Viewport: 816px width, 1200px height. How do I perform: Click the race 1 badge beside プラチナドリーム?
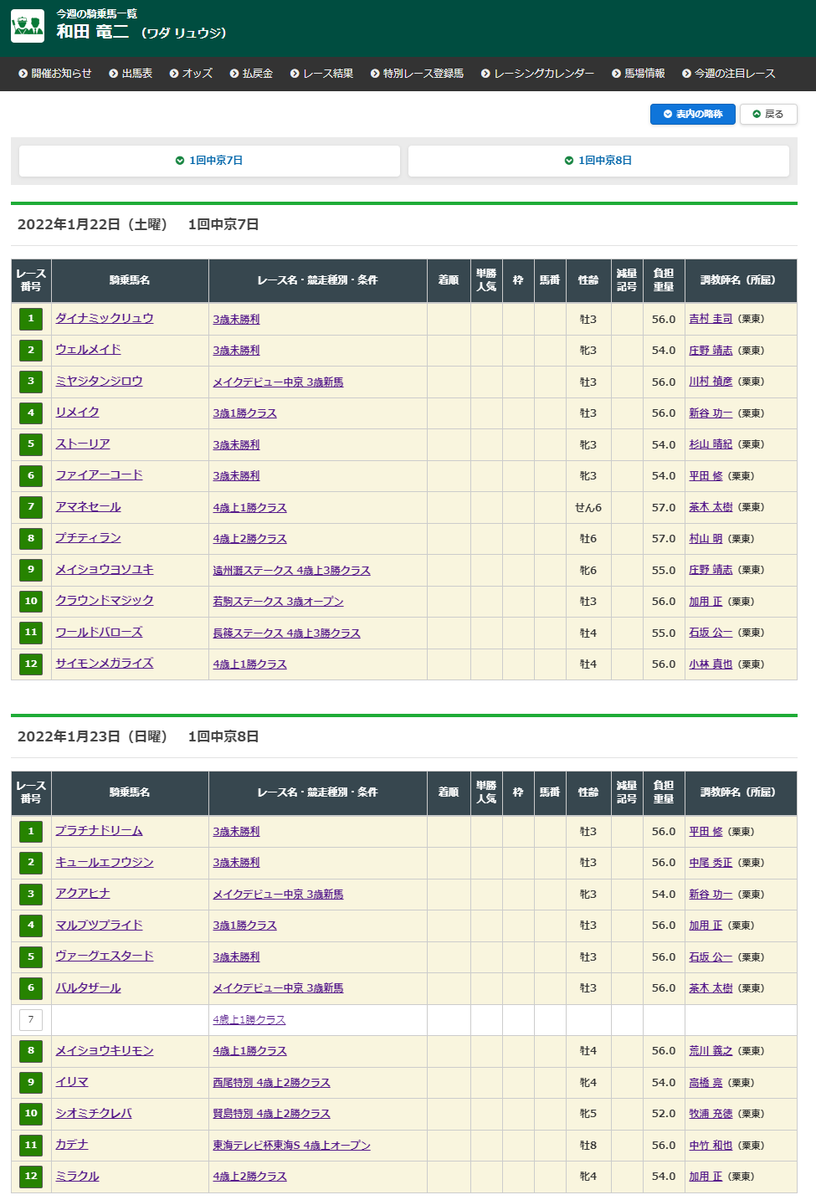click(x=31, y=831)
